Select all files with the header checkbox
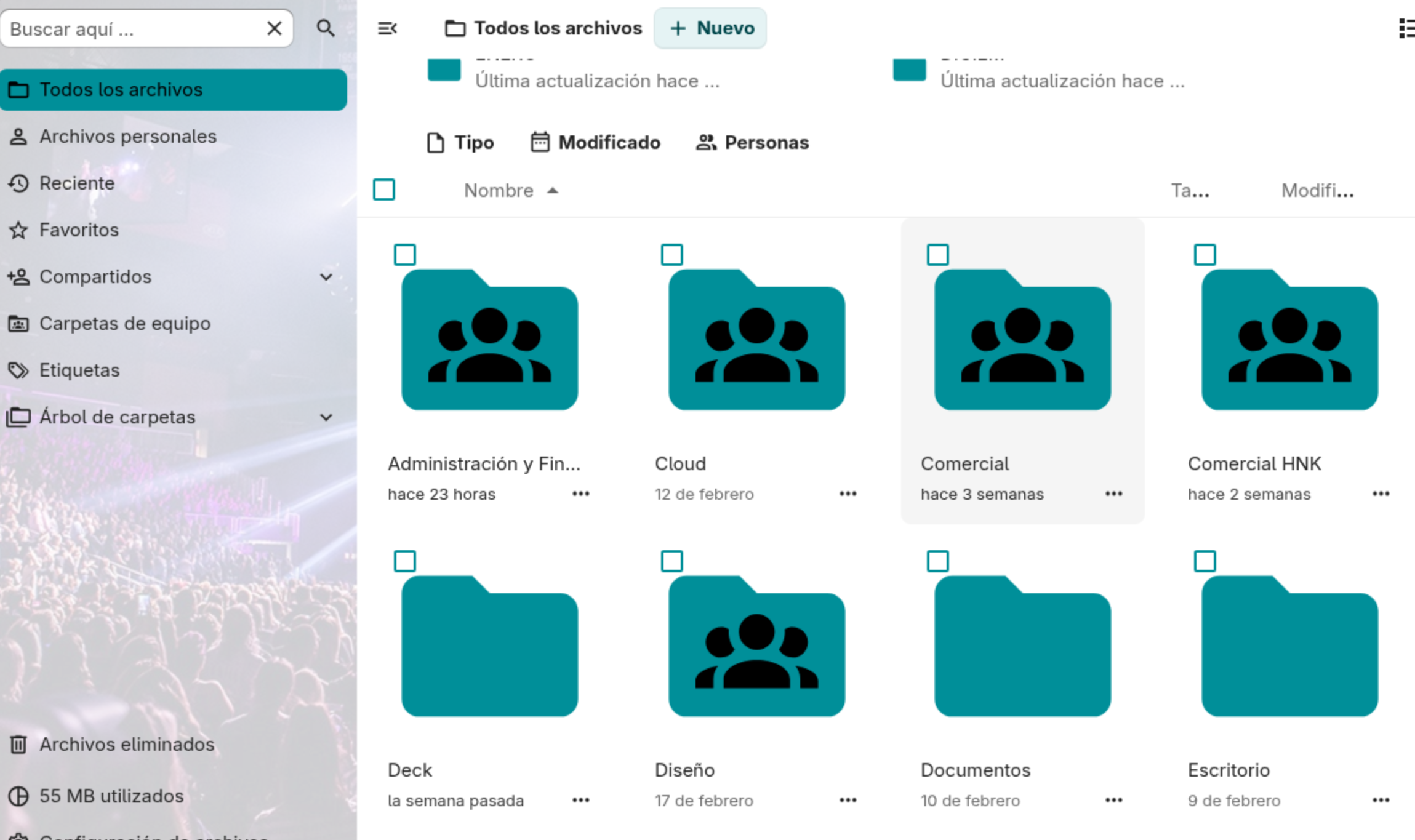This screenshot has width=1415, height=840. 384,190
